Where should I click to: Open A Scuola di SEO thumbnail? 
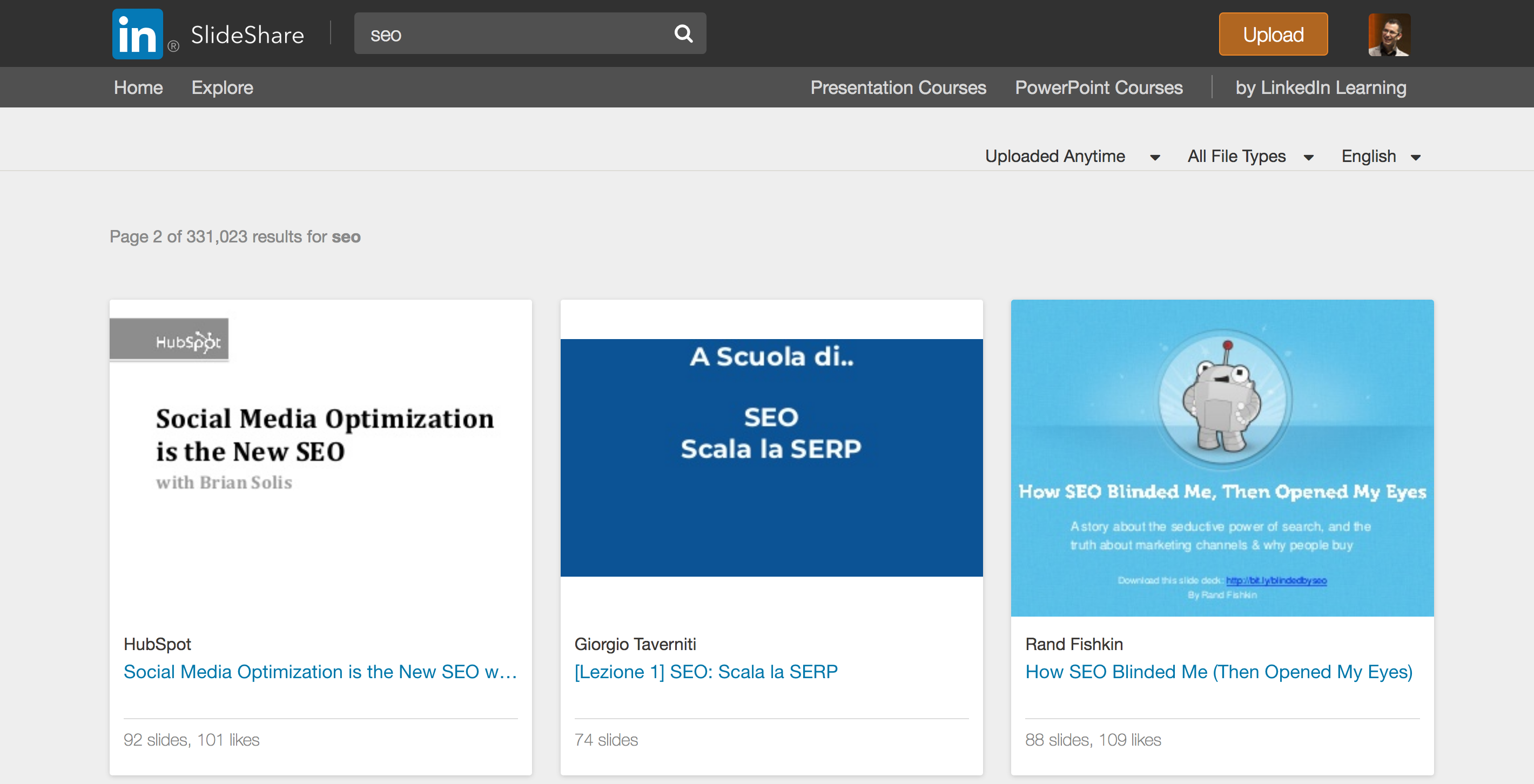pos(771,458)
